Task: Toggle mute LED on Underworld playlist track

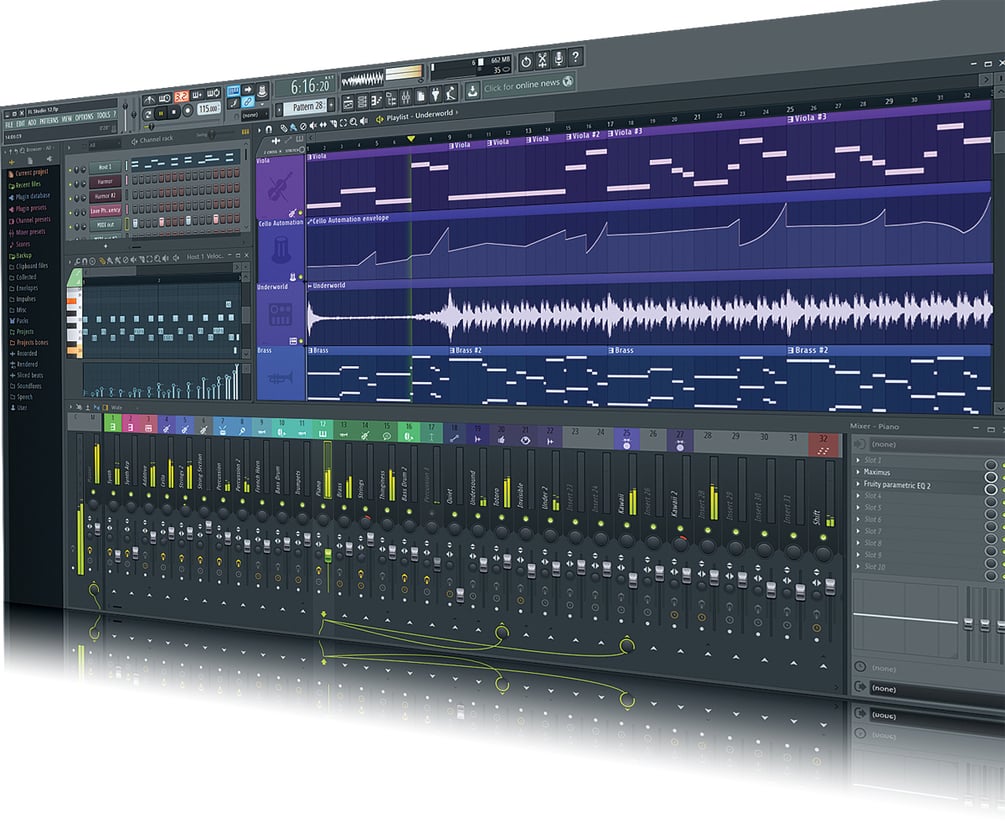Action: pos(301,341)
